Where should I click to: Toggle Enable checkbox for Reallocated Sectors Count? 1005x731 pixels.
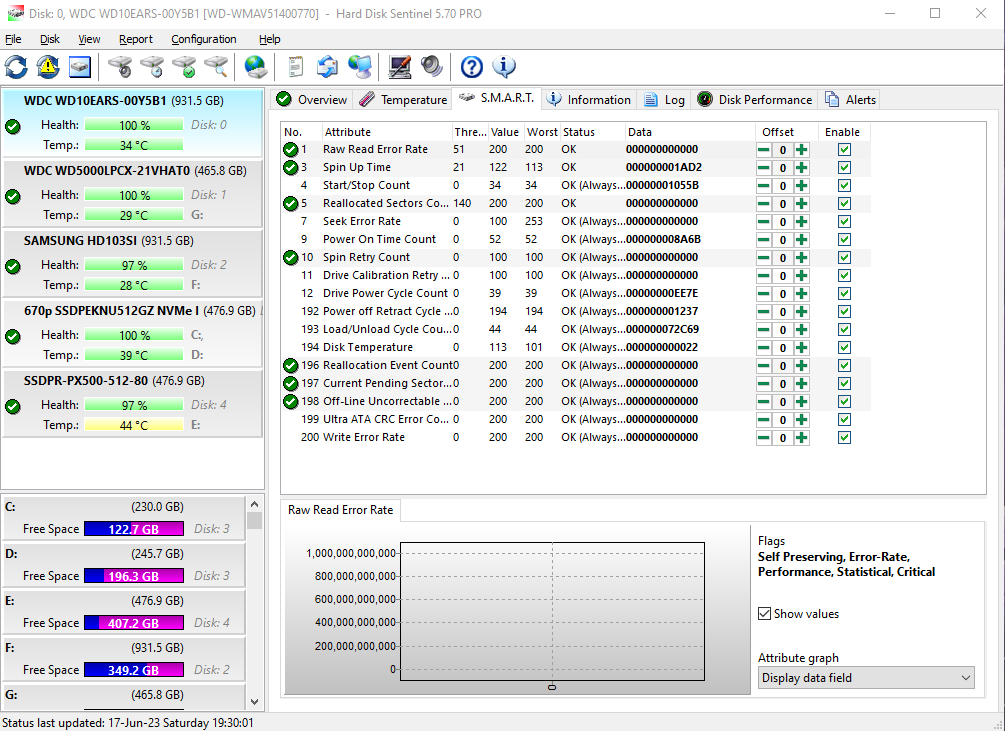pyautogui.click(x=844, y=204)
